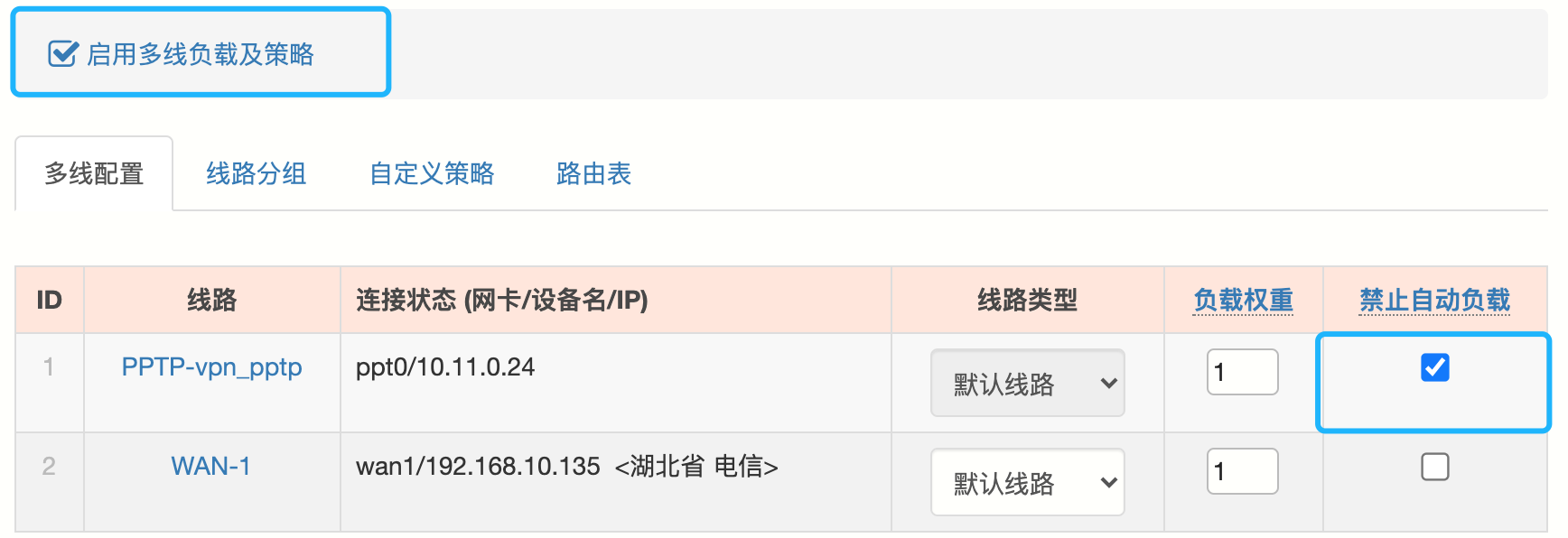Click the ppt0/10.11.0.24 connection status cell
The image size is (1568, 538).
pyautogui.click(x=445, y=367)
